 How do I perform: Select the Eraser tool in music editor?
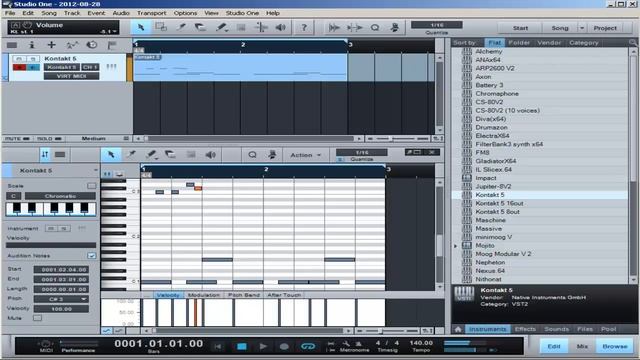(x=171, y=154)
